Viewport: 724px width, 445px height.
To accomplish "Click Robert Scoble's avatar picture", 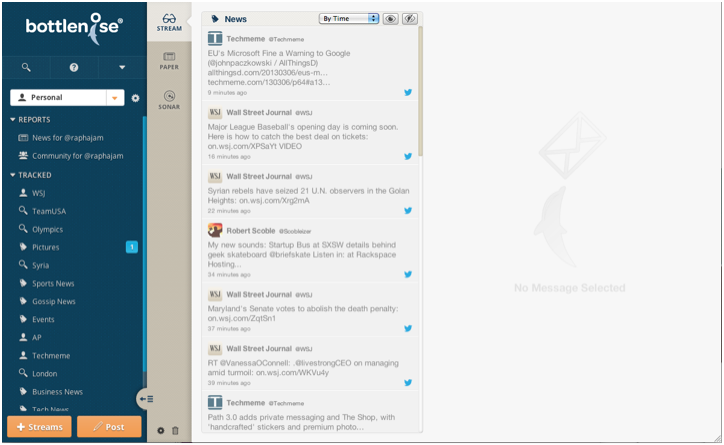I will pyautogui.click(x=215, y=230).
